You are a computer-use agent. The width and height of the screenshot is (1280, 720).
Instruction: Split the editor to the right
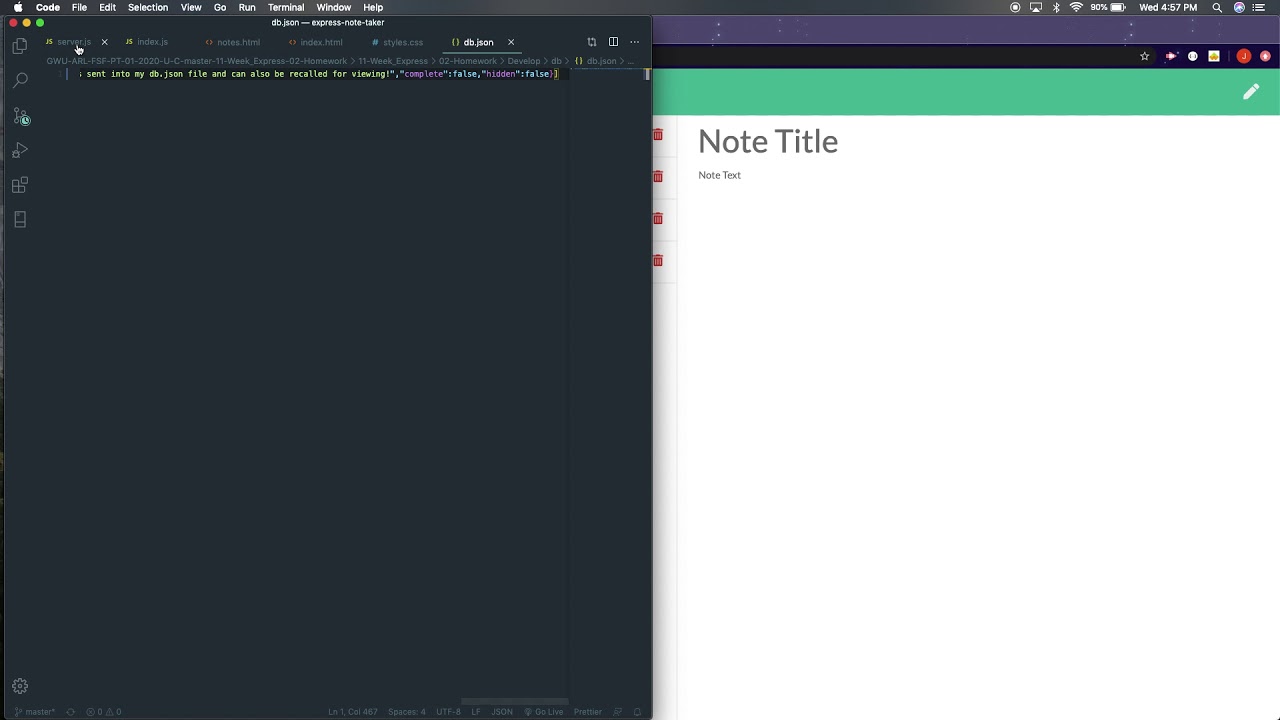tap(613, 42)
